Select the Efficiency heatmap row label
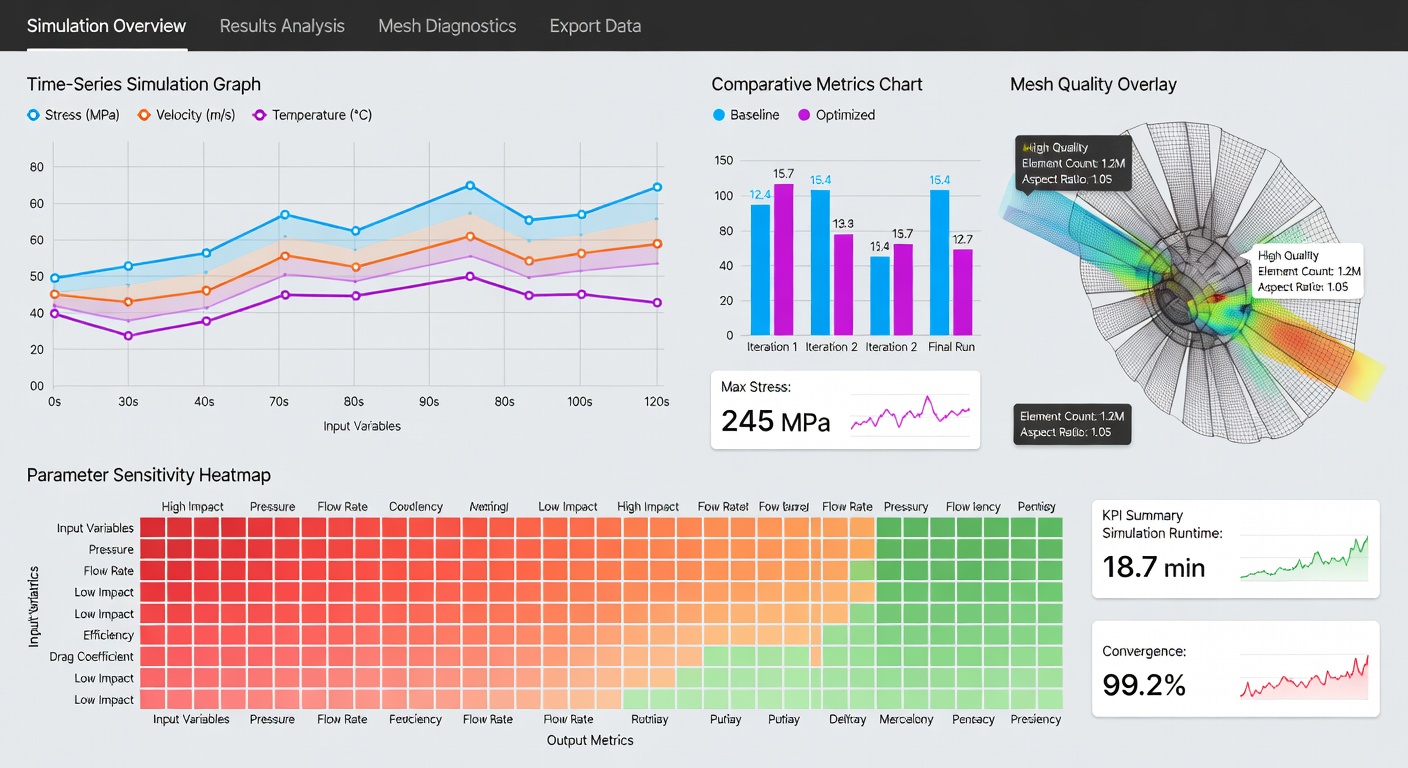 [x=108, y=635]
